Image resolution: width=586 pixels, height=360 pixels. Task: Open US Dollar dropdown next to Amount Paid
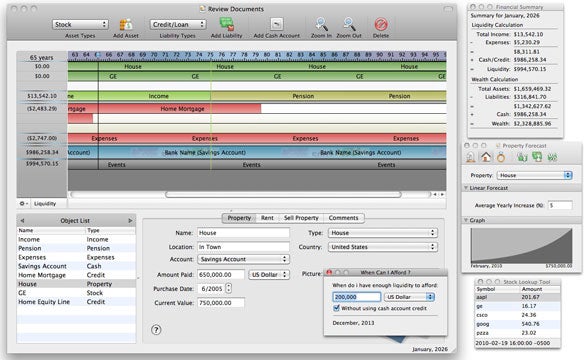point(269,274)
